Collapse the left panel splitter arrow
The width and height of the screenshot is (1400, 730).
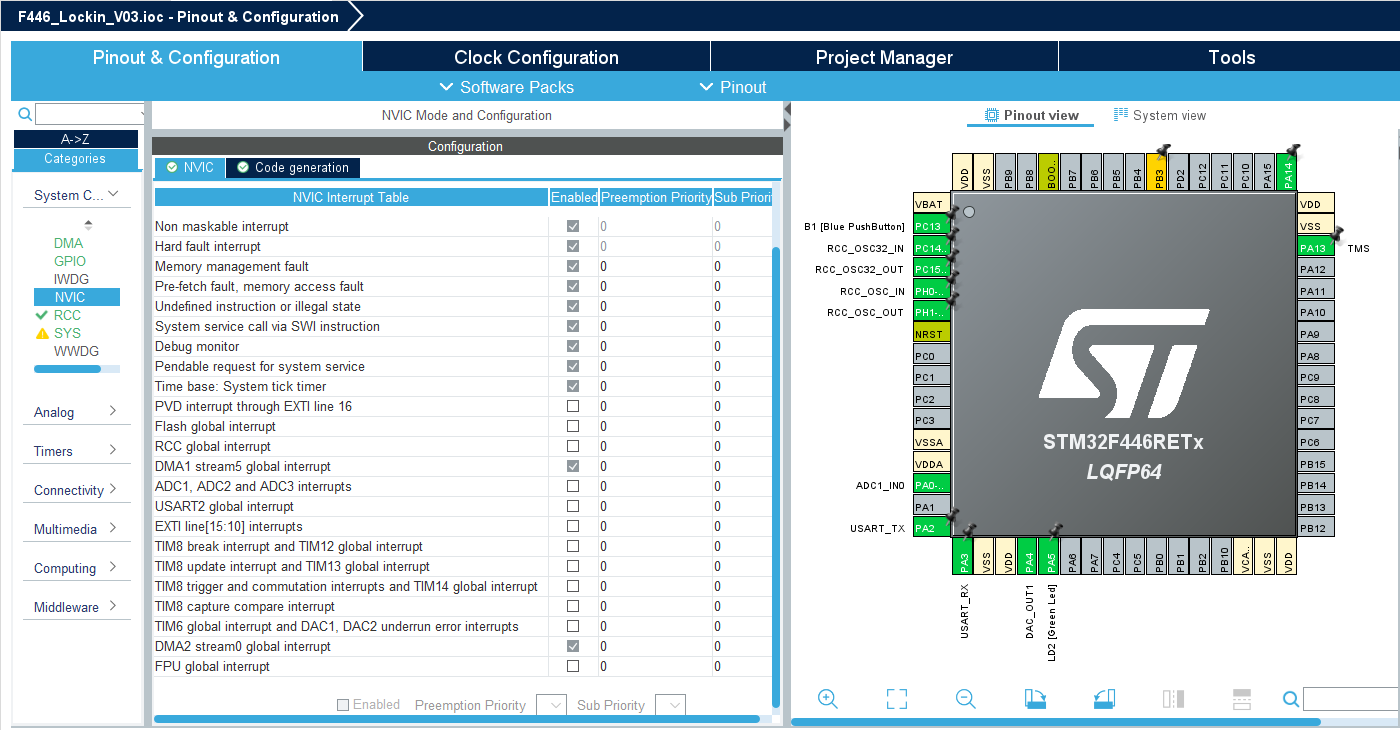point(786,109)
